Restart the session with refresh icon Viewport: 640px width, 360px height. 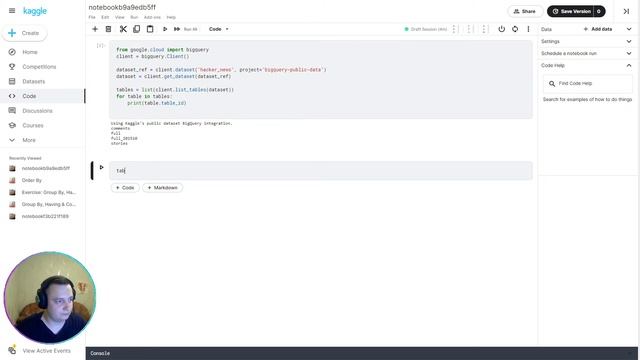[x=515, y=29]
